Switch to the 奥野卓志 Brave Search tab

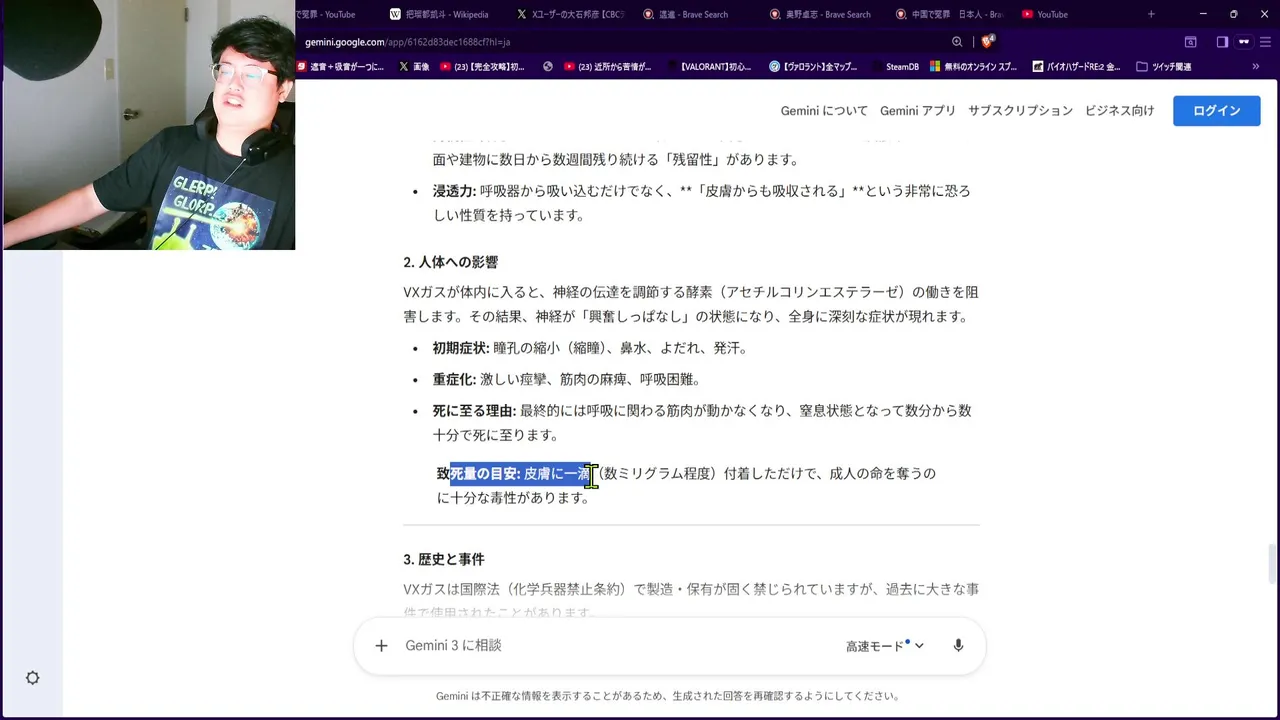821,14
